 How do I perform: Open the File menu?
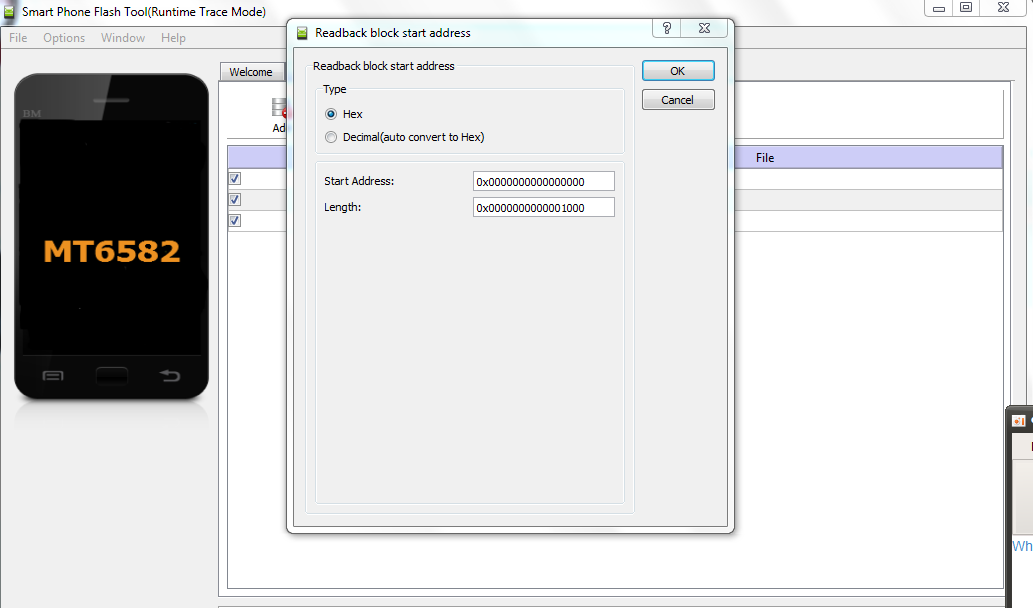tap(18, 38)
